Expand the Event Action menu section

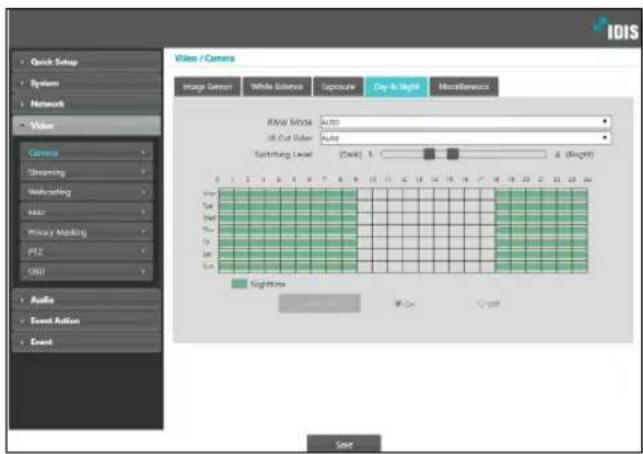pos(87,321)
